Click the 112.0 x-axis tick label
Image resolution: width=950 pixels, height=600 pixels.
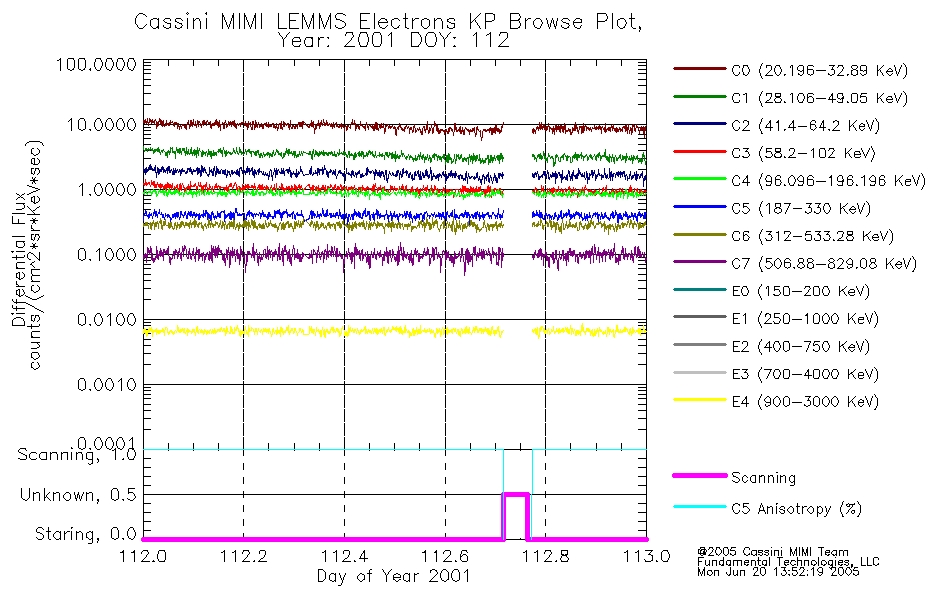click(x=143, y=556)
